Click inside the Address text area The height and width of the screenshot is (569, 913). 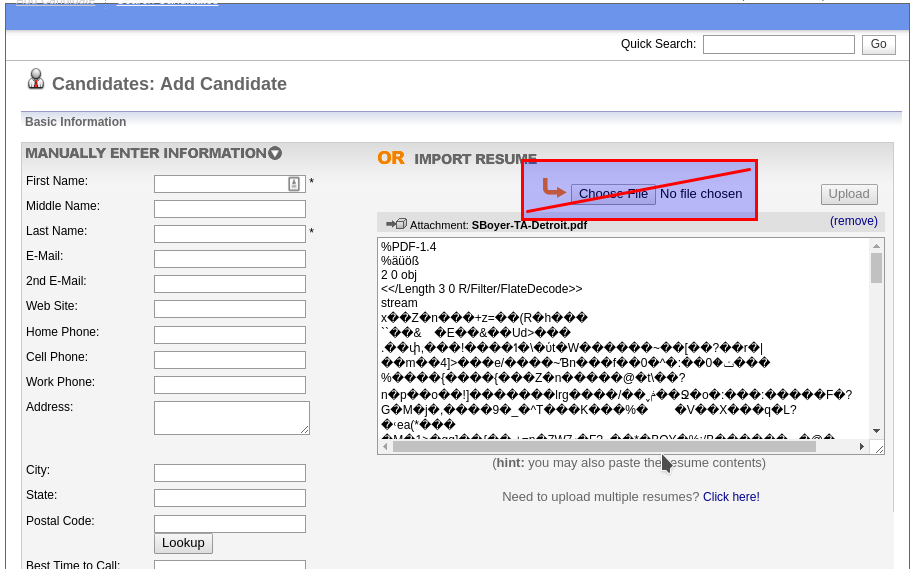(232, 418)
